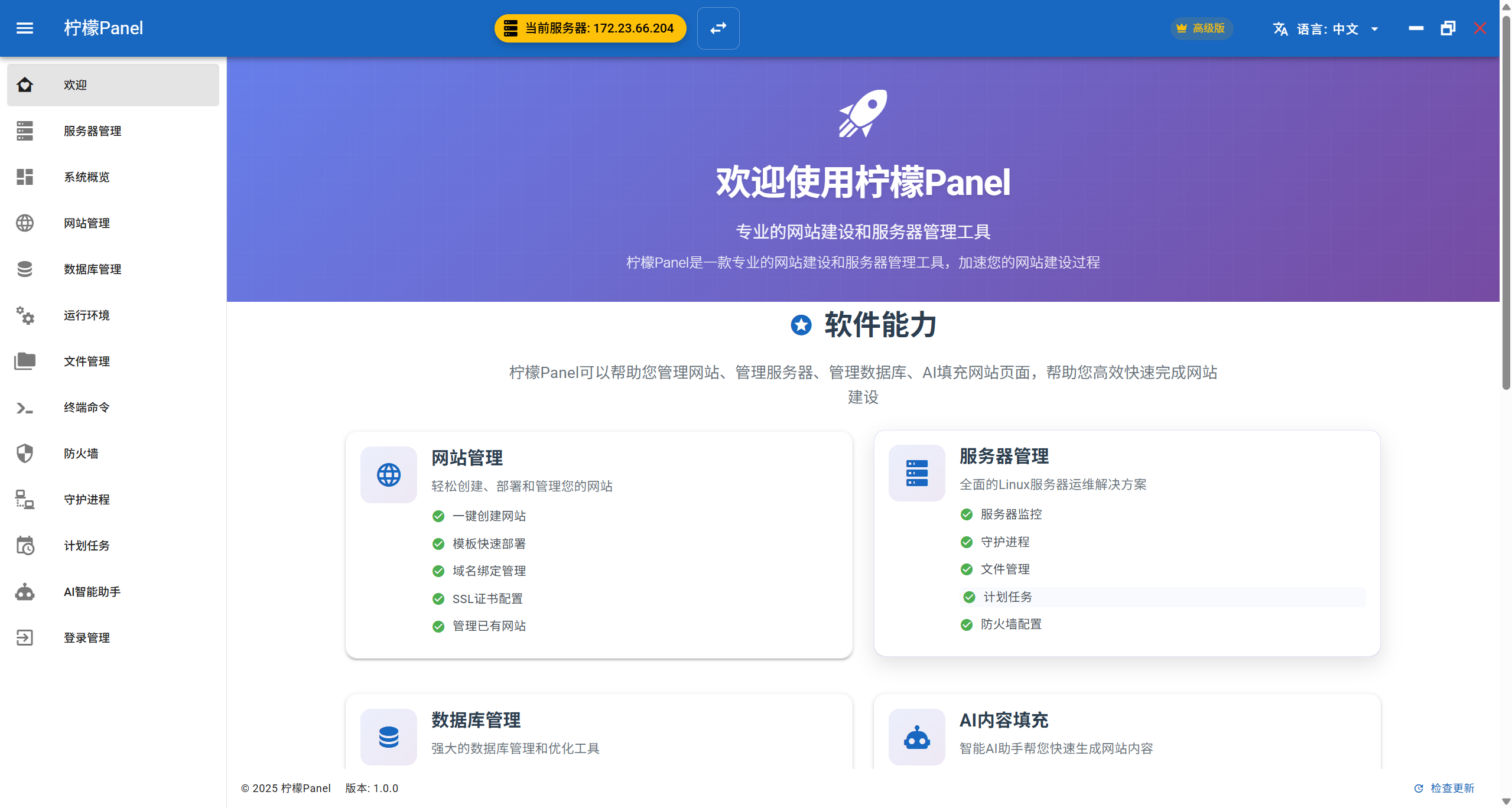Open the 终端命令 section

[86, 408]
